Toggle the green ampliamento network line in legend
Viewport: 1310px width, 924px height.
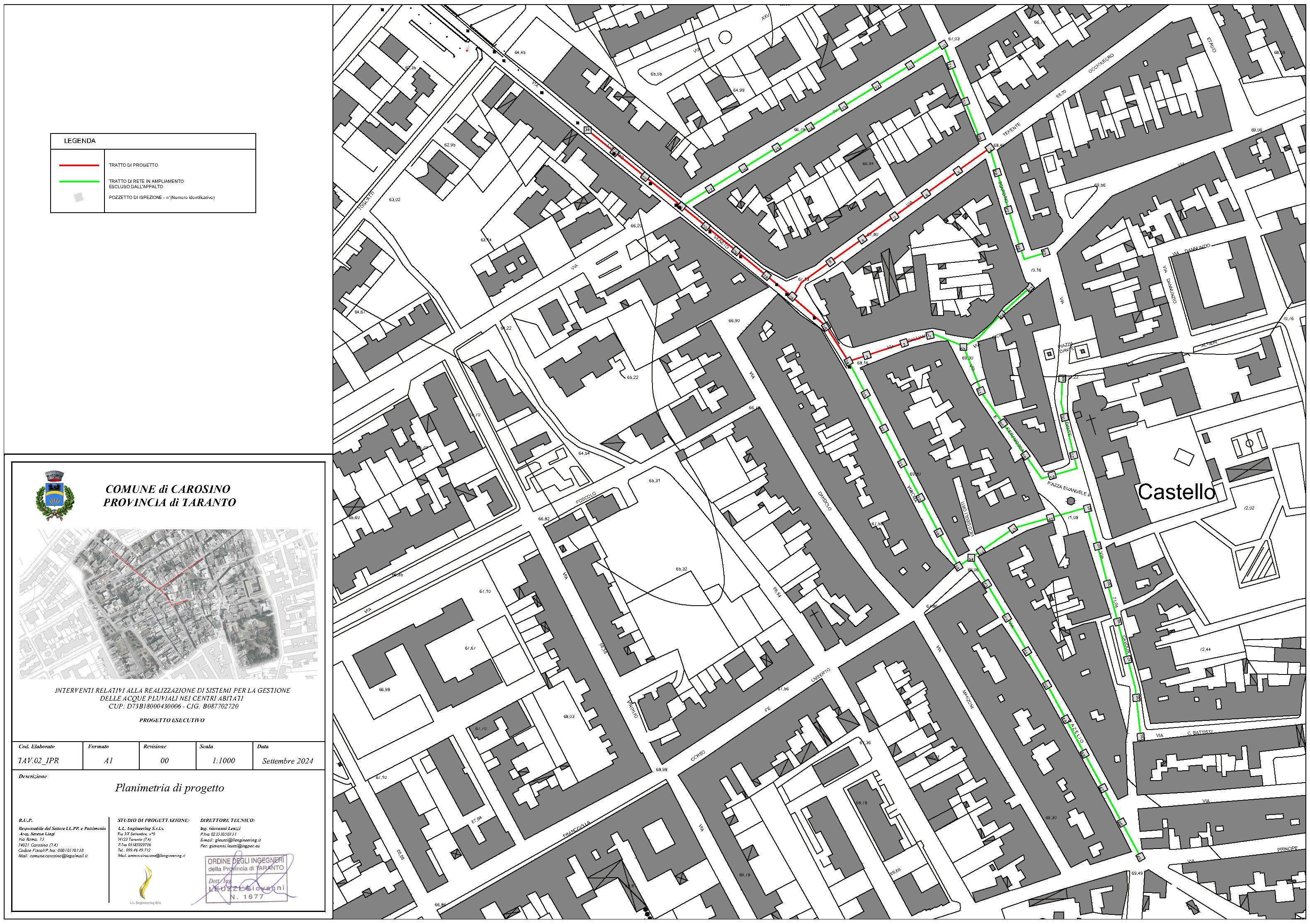(80, 182)
